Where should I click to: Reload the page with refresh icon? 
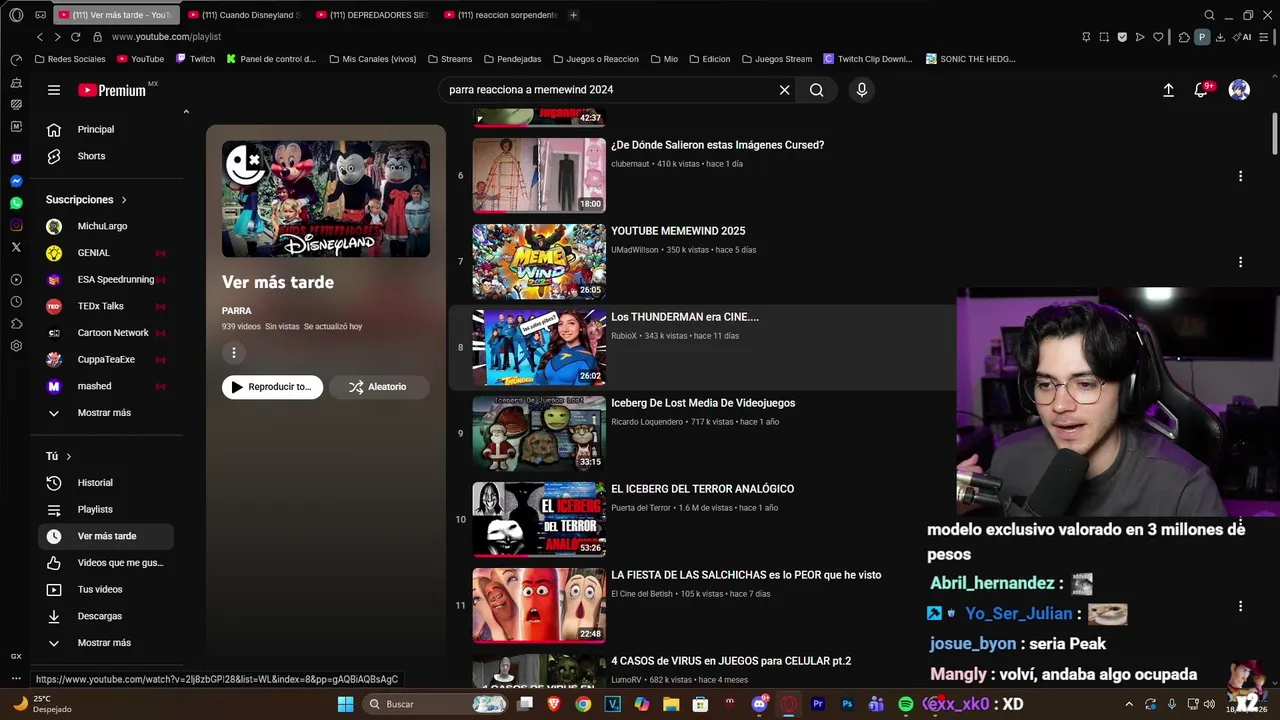pos(75,37)
